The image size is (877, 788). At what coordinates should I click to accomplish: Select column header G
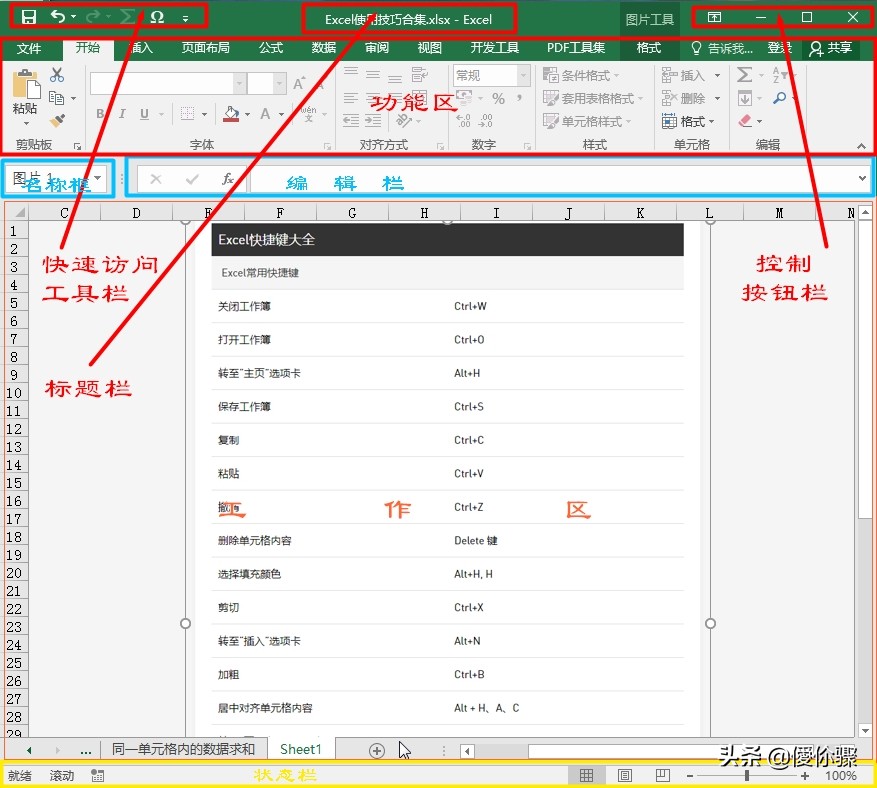coord(352,213)
